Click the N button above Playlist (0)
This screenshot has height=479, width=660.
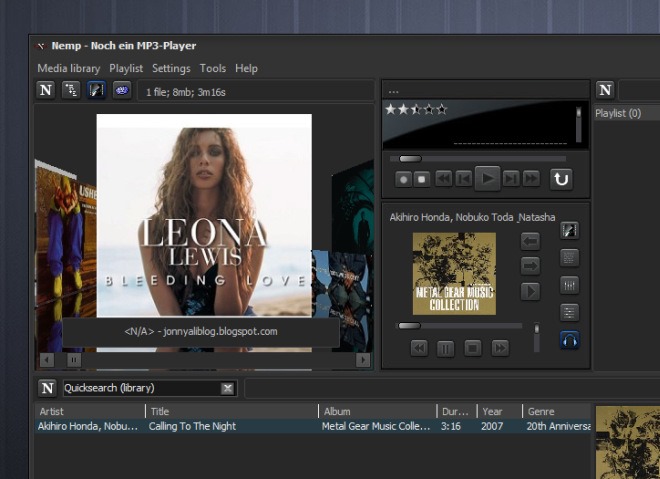pyautogui.click(x=605, y=90)
